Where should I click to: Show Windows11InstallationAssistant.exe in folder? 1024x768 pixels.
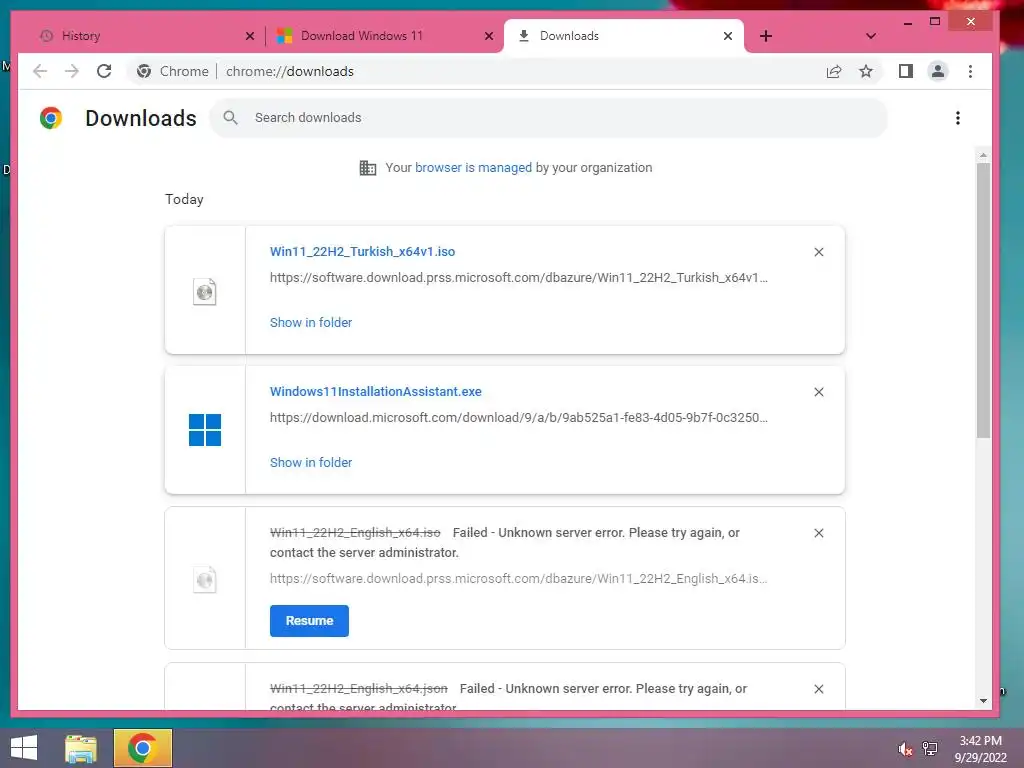pyautogui.click(x=311, y=462)
